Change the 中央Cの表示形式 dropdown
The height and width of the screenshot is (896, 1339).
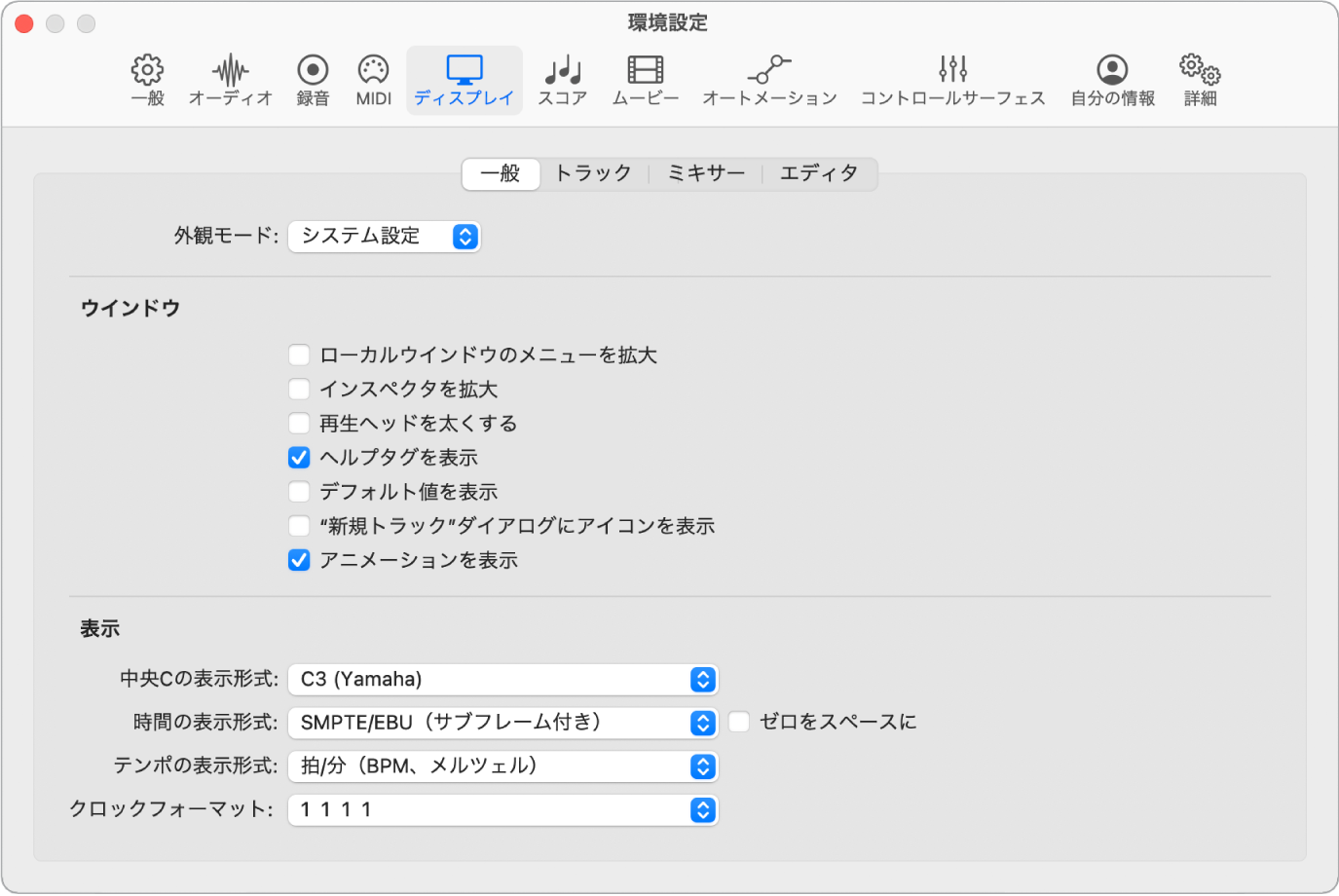click(x=502, y=679)
